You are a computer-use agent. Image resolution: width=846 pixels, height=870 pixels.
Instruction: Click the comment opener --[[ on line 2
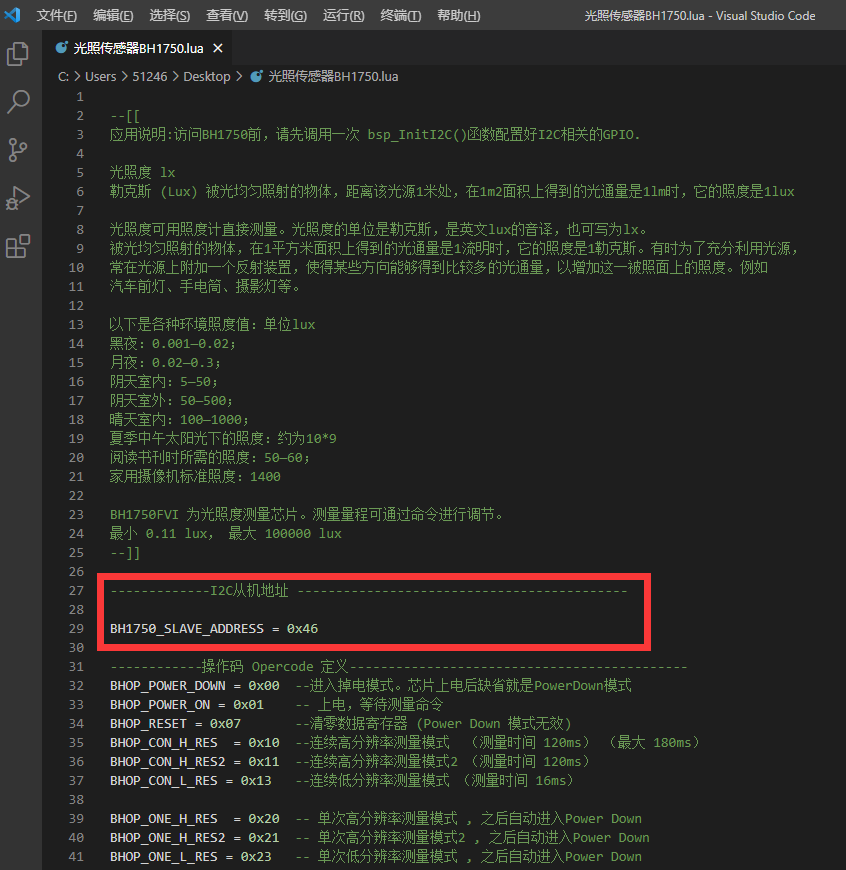click(125, 116)
